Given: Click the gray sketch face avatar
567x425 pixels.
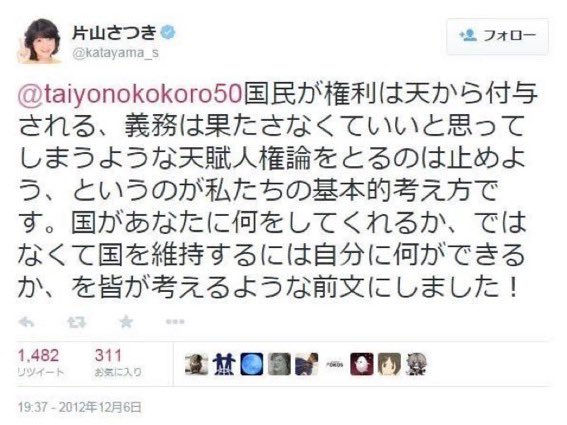Looking at the screenshot, I should coord(279,364).
